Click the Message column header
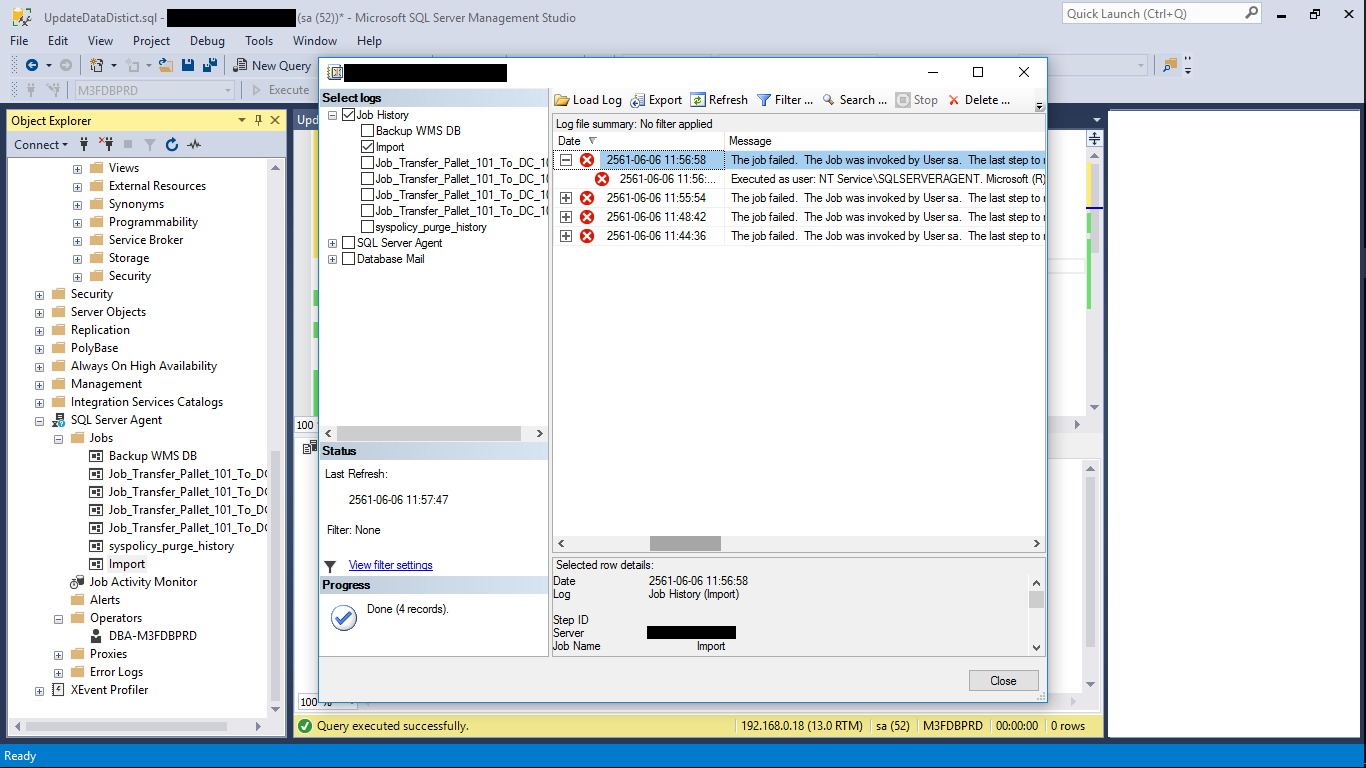The image size is (1366, 768). click(885, 141)
